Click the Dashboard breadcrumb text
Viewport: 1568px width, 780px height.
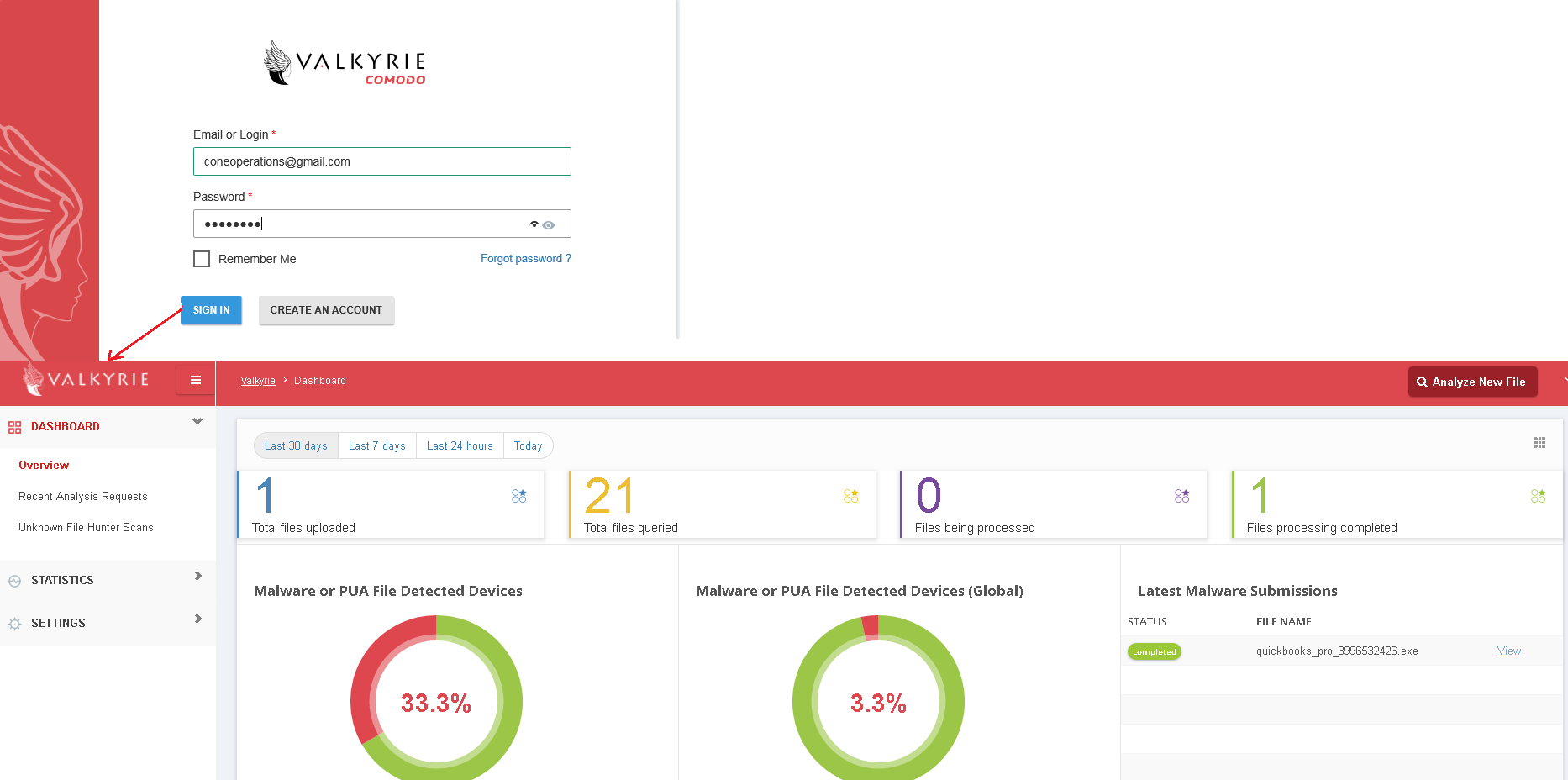point(320,381)
